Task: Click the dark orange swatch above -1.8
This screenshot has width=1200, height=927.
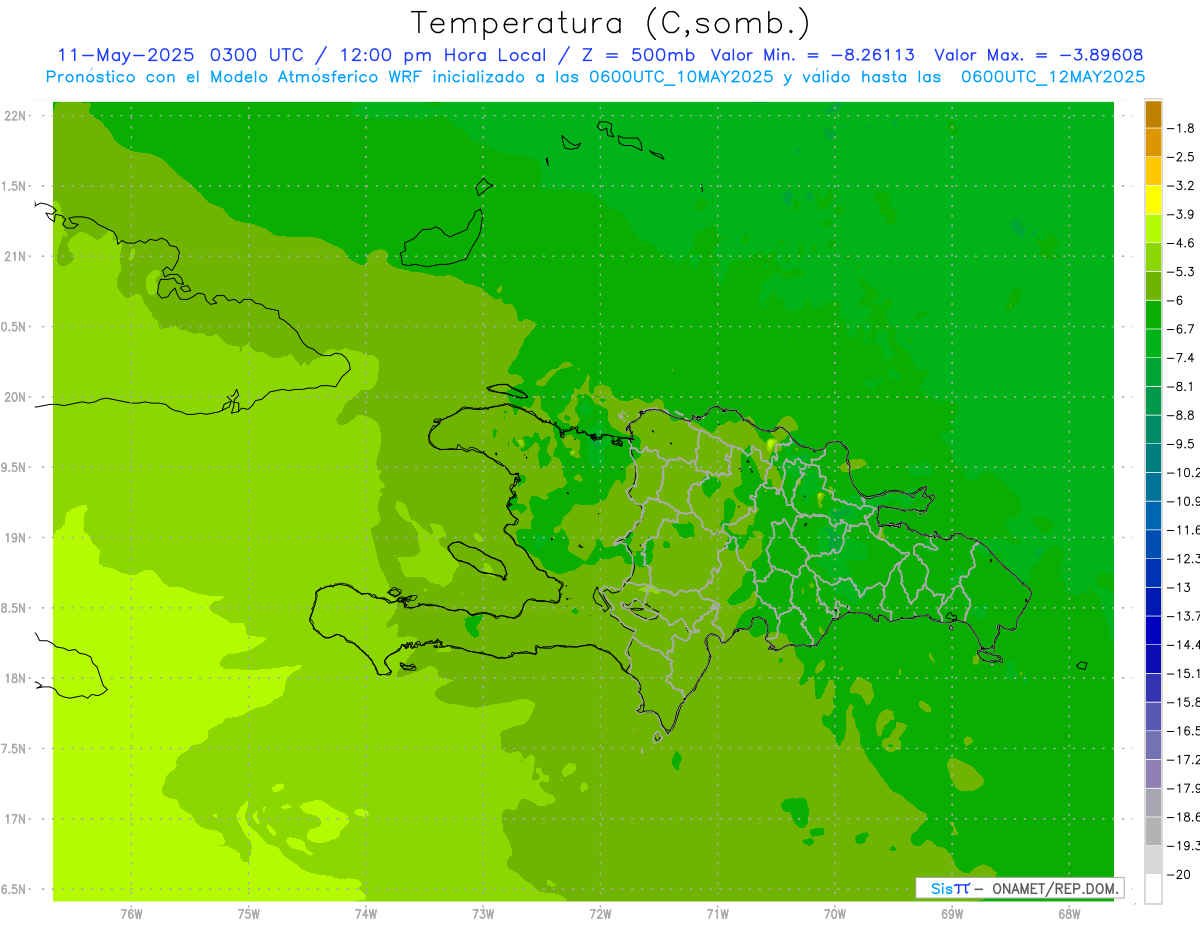Action: pos(1153,113)
